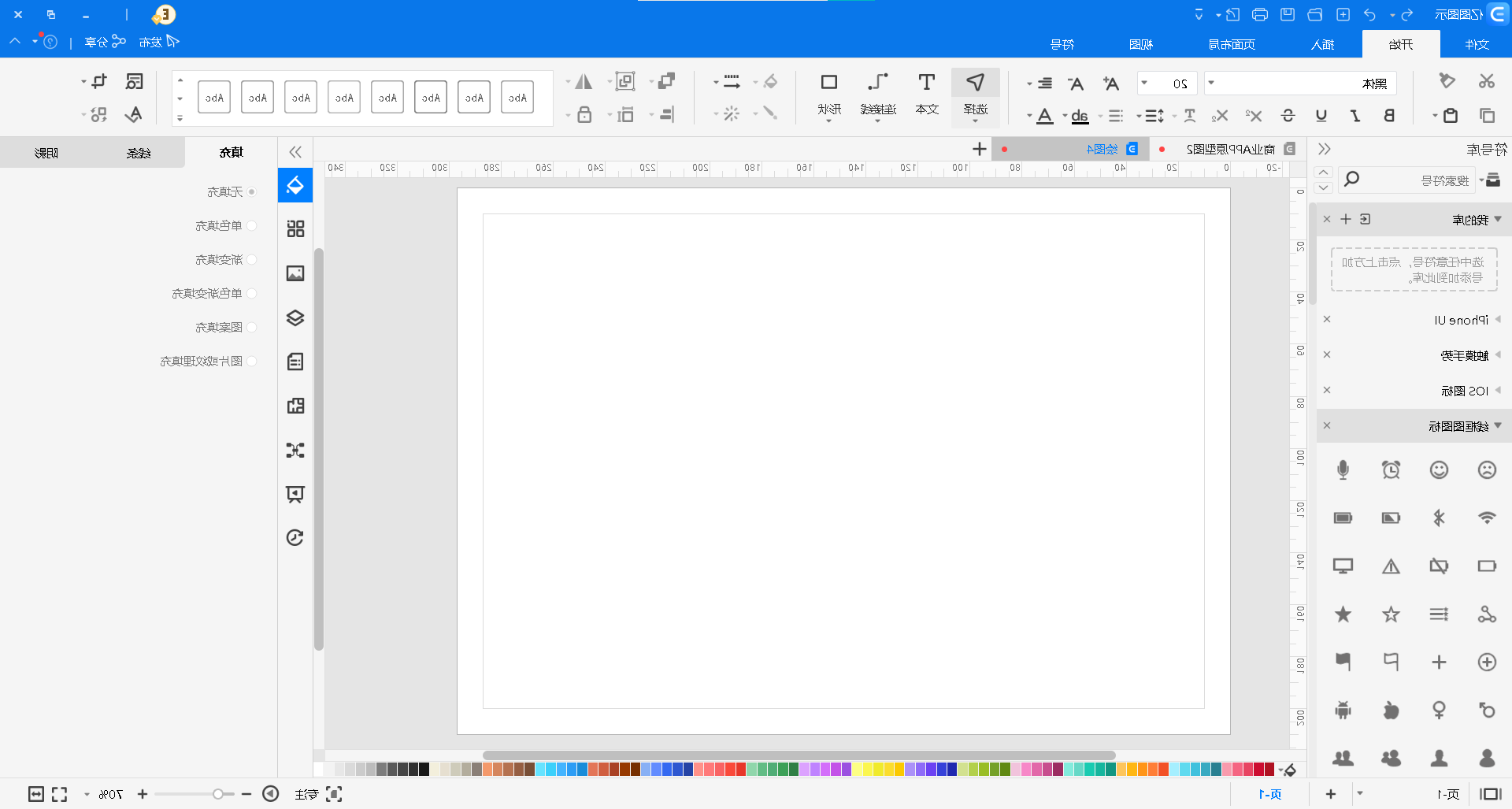
Task: Add a new page with plus button
Action: point(1331,794)
